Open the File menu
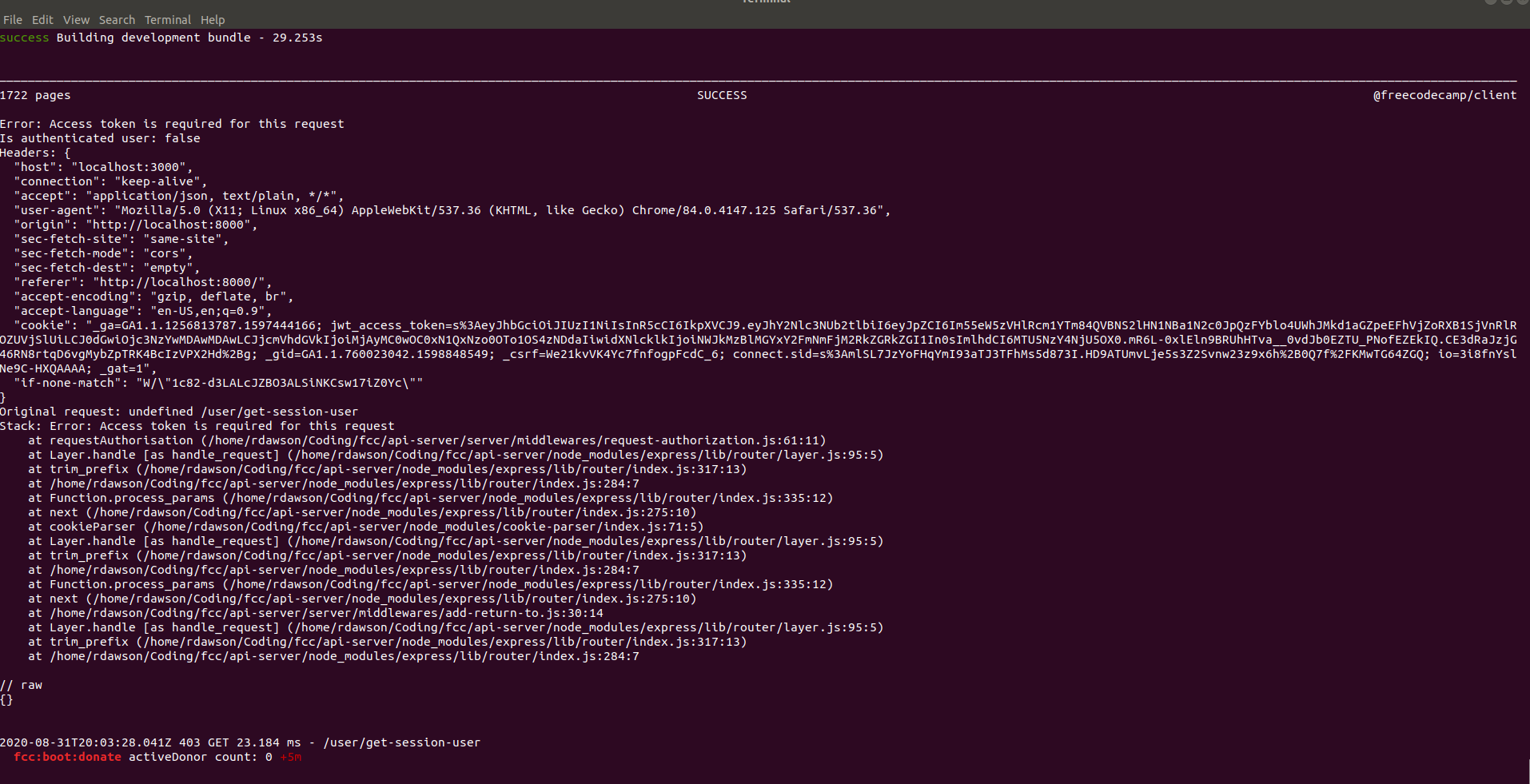Viewport: 1530px width, 784px height. click(13, 19)
